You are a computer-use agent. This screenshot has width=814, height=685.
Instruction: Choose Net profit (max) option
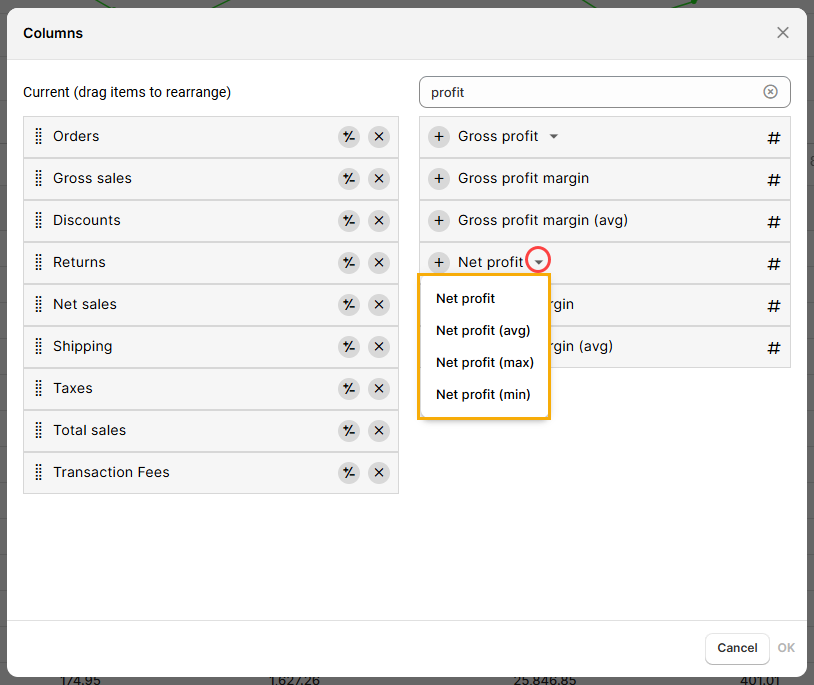click(485, 362)
